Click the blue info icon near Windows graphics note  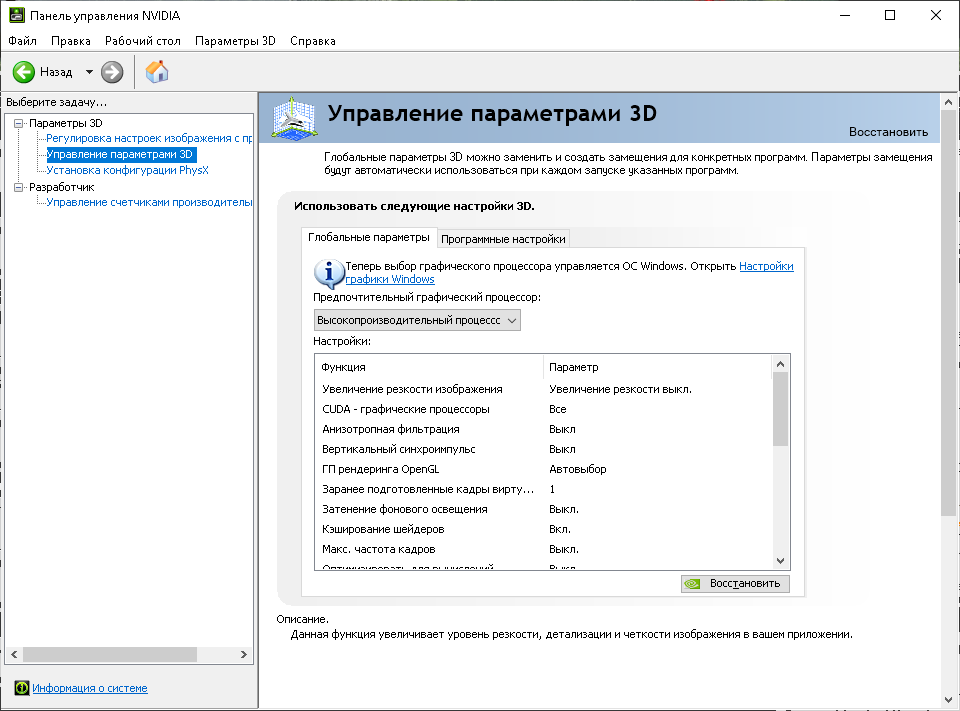pos(329,273)
